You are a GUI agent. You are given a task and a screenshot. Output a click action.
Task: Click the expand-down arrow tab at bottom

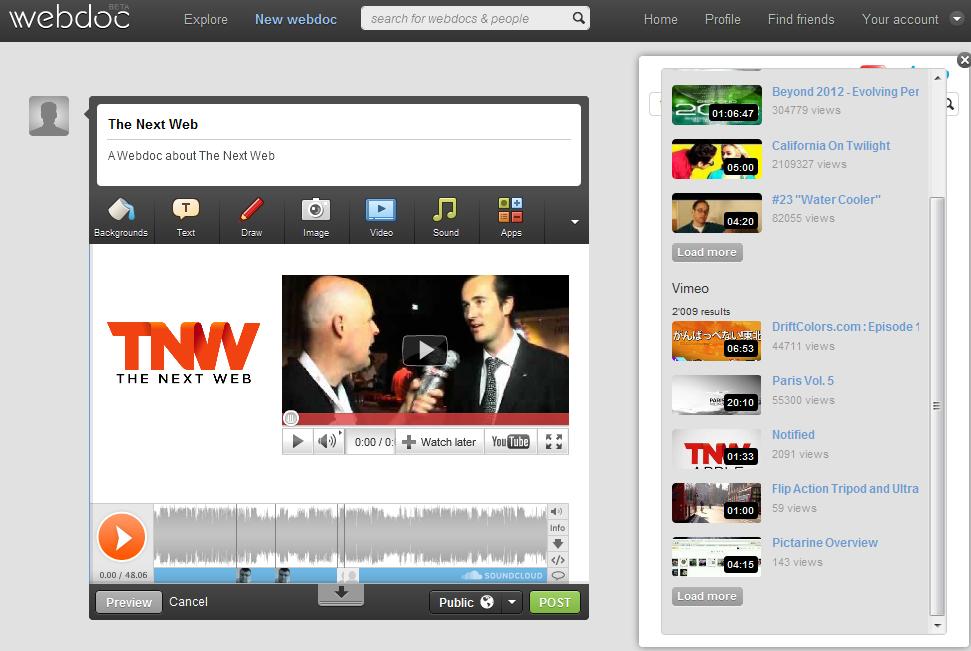tap(341, 593)
